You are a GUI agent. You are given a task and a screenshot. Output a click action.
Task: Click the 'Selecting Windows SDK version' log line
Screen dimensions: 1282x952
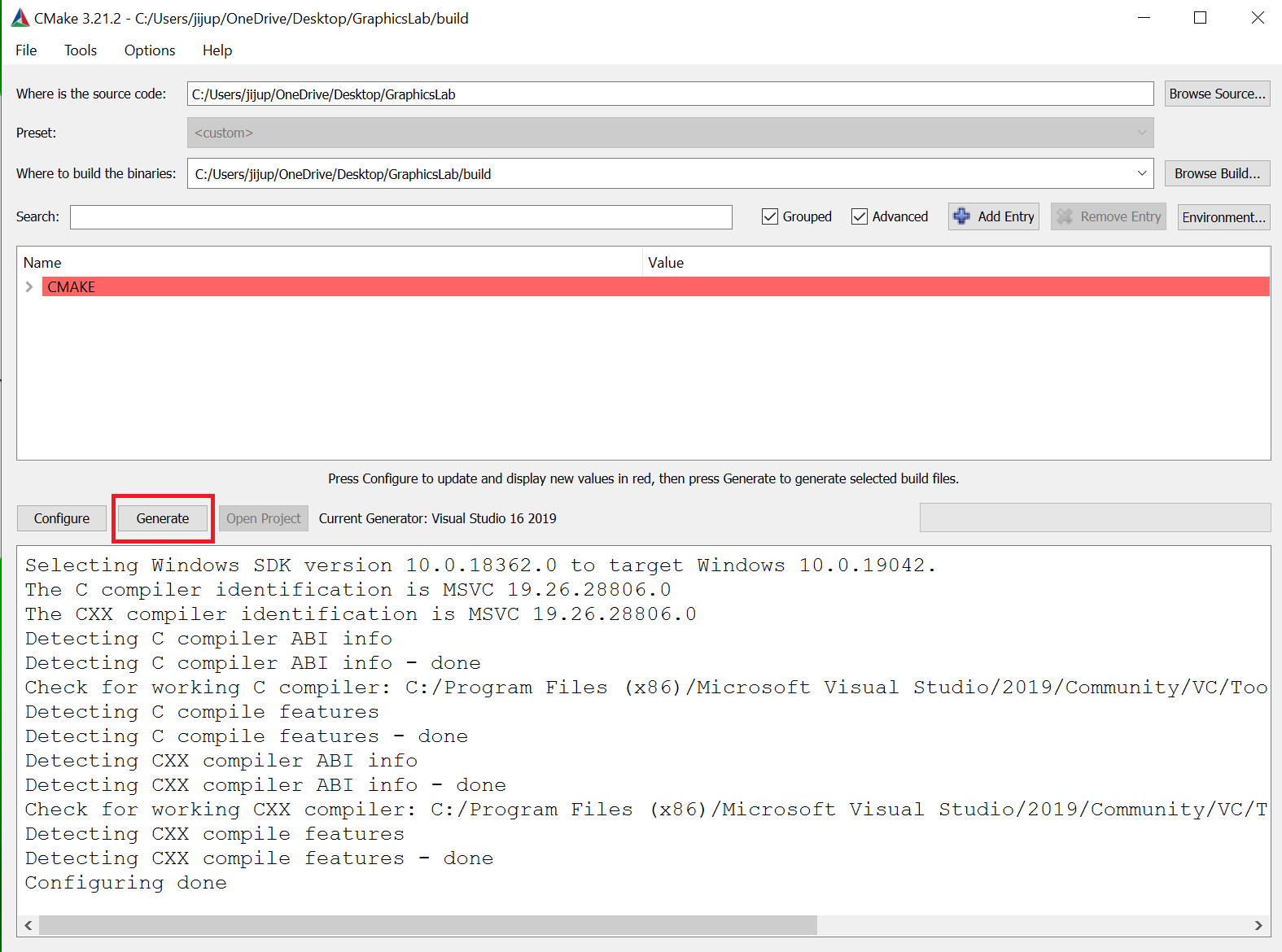[x=480, y=566]
